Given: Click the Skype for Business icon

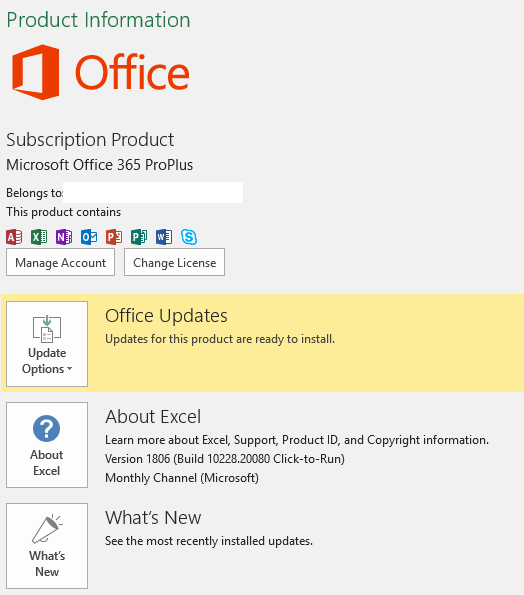Looking at the screenshot, I should tap(189, 237).
